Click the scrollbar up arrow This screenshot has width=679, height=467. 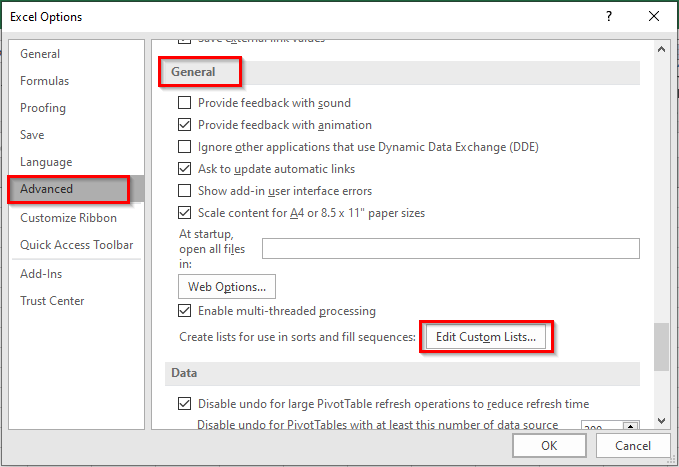(x=661, y=49)
